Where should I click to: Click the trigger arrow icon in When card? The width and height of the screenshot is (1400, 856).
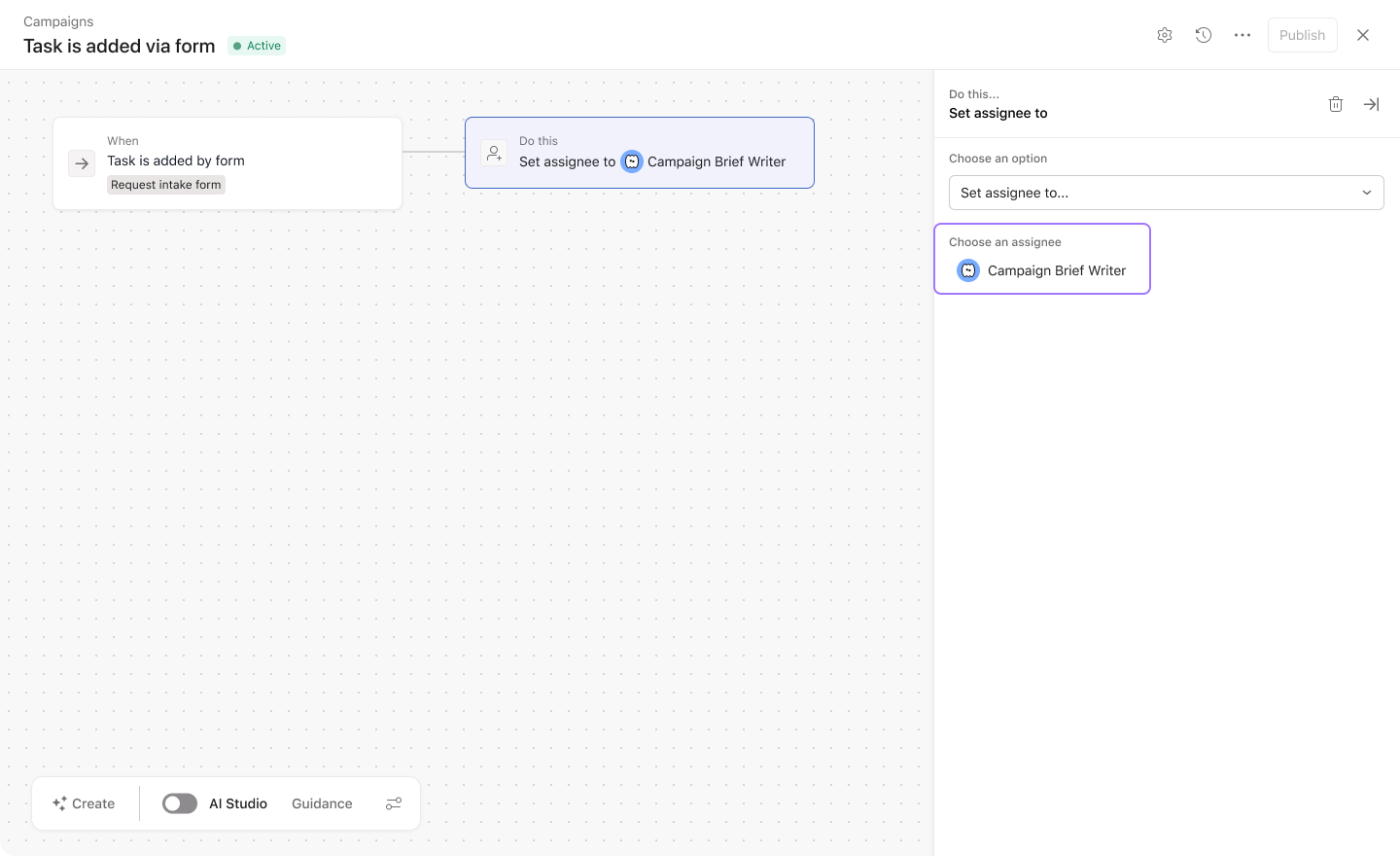tap(82, 163)
